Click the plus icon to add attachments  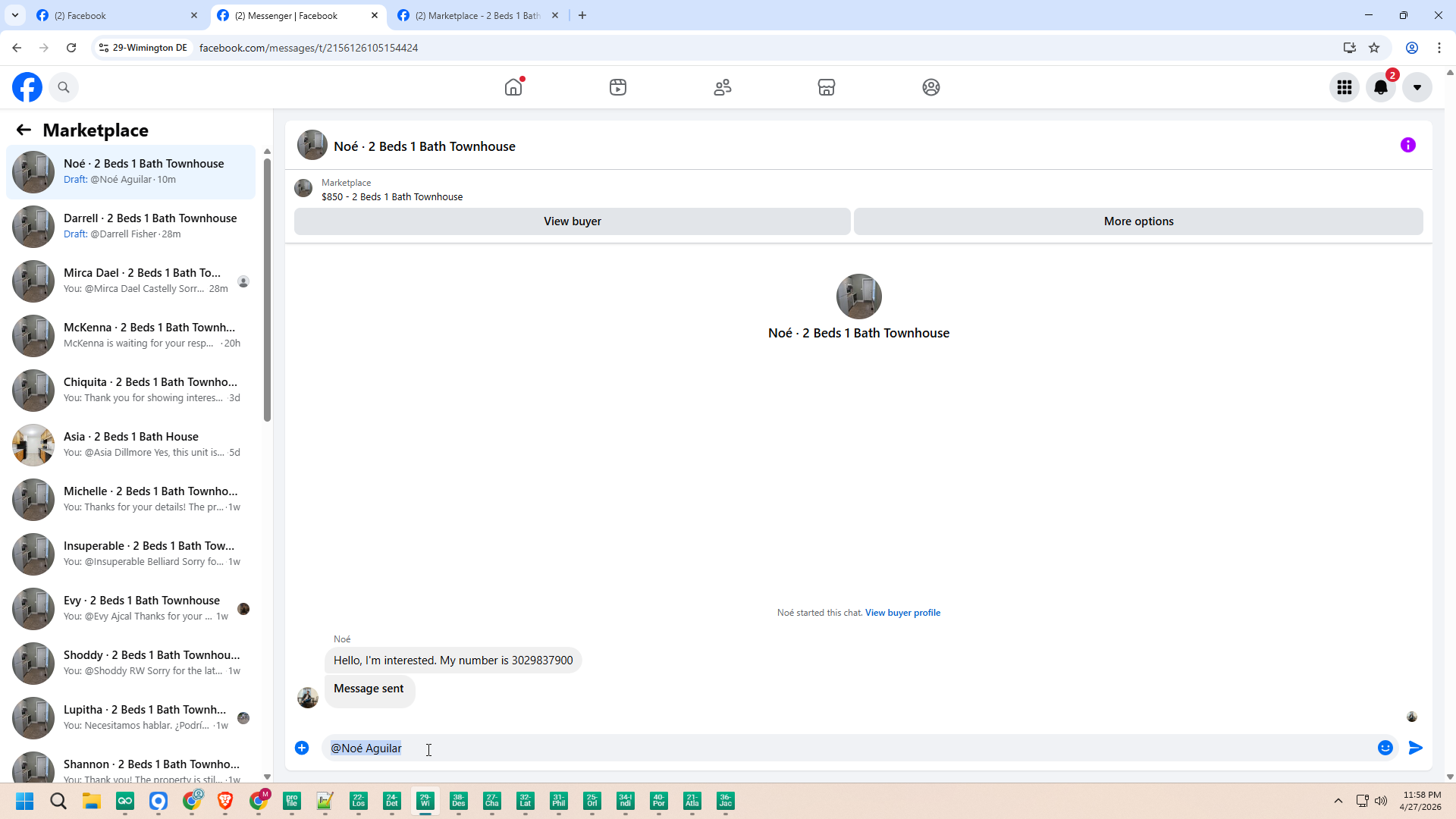click(302, 748)
